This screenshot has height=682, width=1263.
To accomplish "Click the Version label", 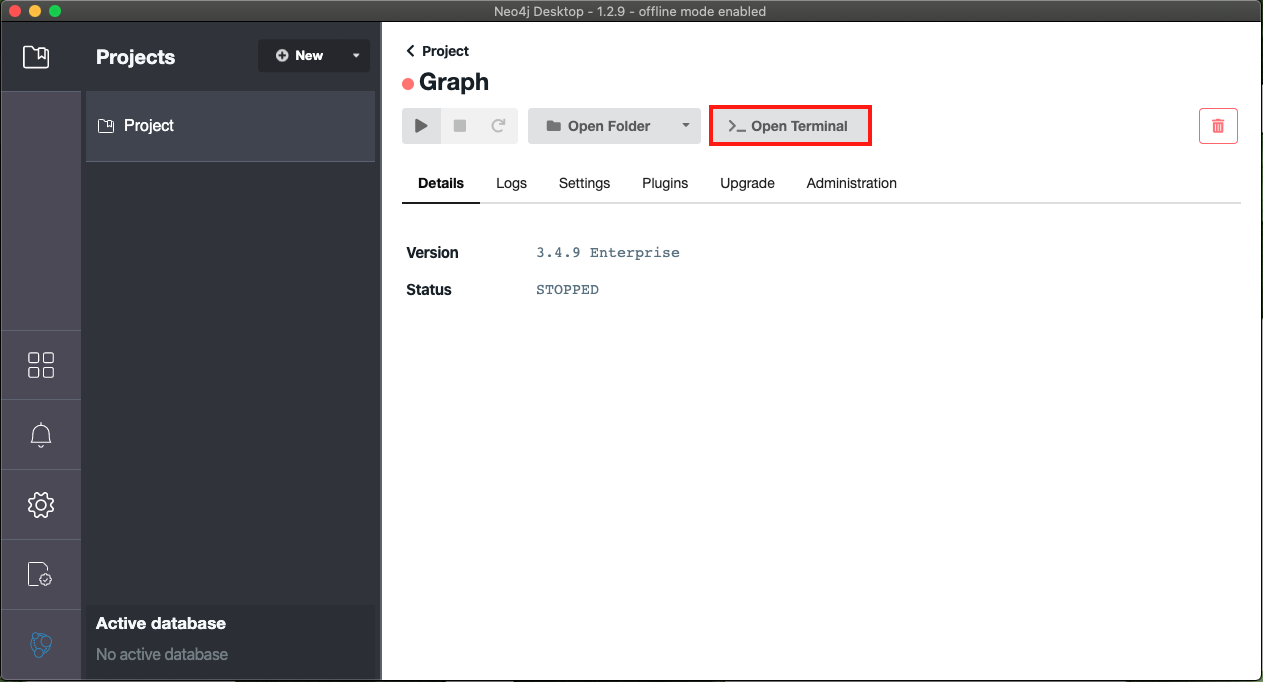I will click(432, 253).
